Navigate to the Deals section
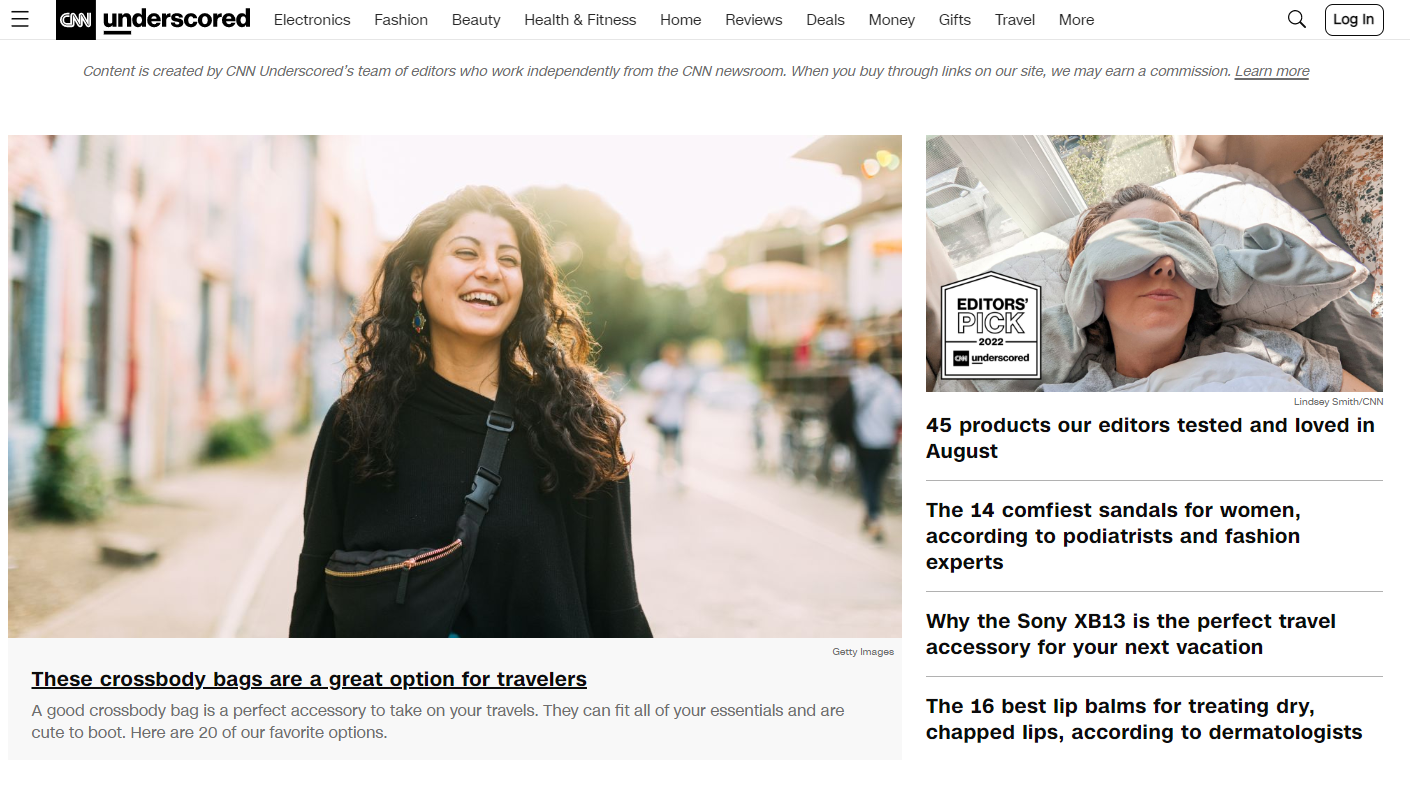1410x795 pixels. point(825,20)
